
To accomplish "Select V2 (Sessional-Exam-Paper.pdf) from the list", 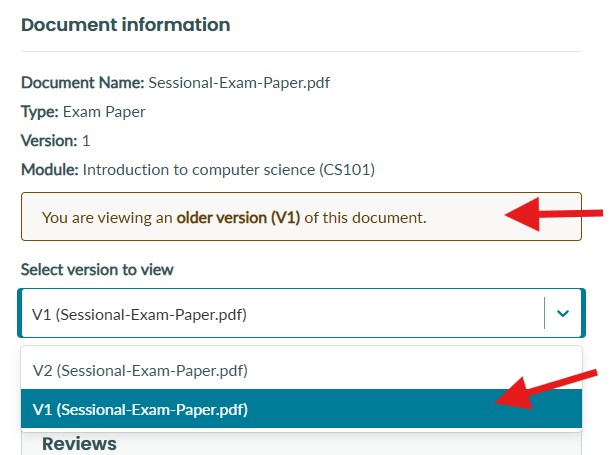I will pos(301,370).
